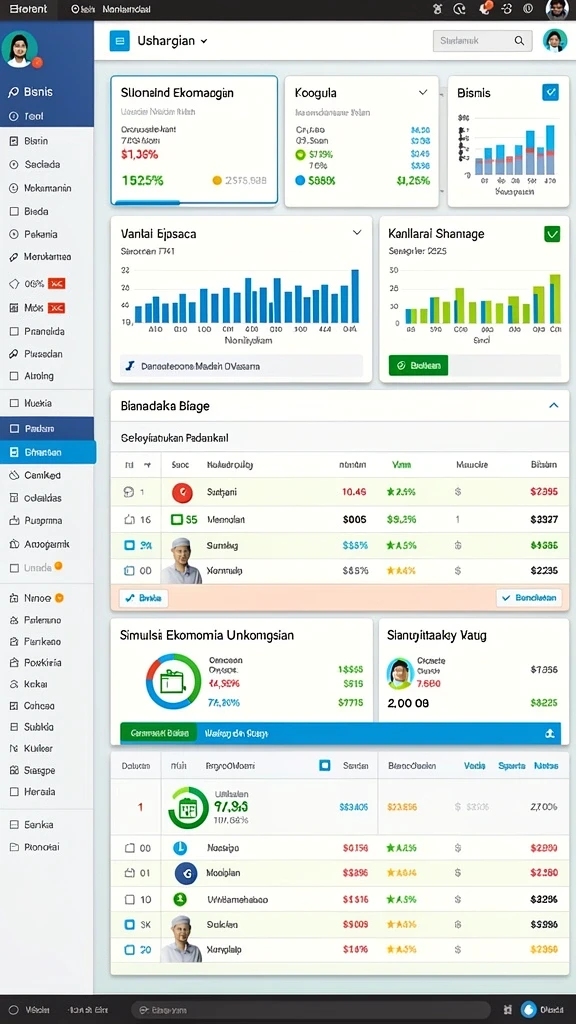Click the bottom bar search field
Screen dimensions: 576x1024
[310, 1010]
